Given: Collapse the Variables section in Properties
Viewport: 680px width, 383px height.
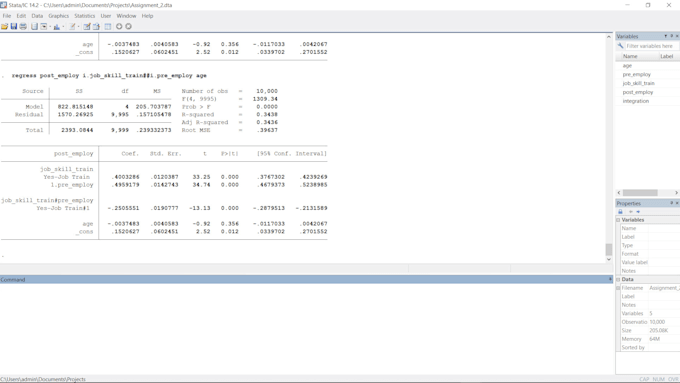Looking at the screenshot, I should [x=618, y=220].
